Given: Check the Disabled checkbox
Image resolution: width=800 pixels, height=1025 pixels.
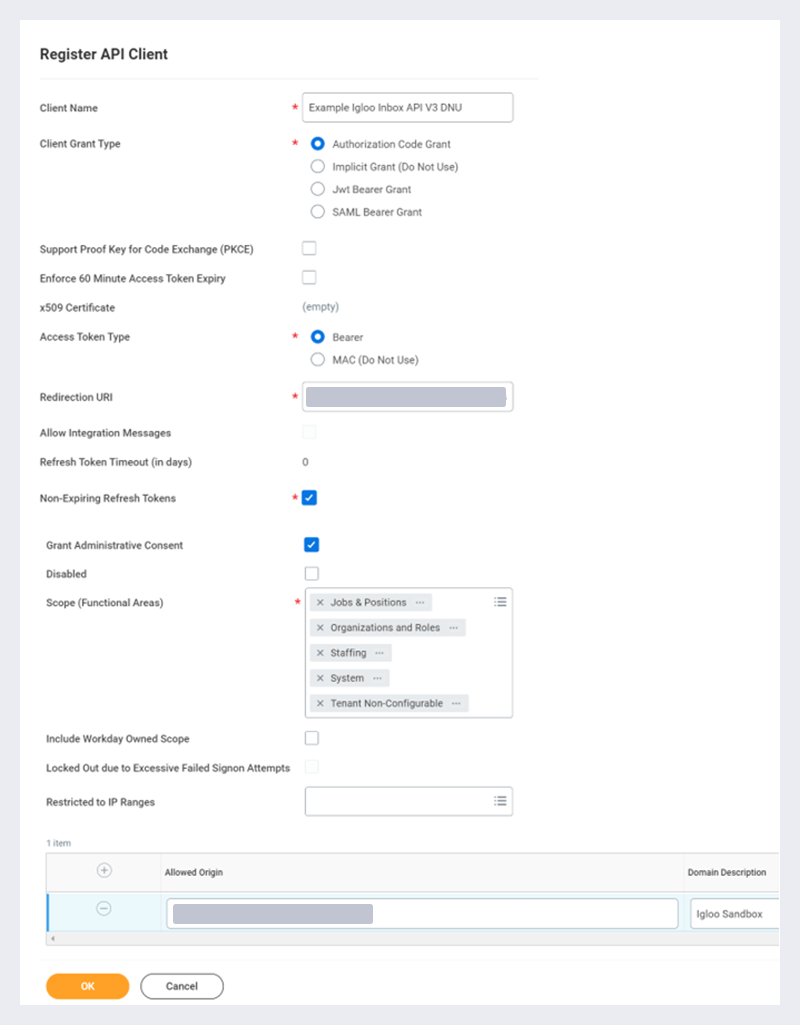Looking at the screenshot, I should (x=312, y=573).
